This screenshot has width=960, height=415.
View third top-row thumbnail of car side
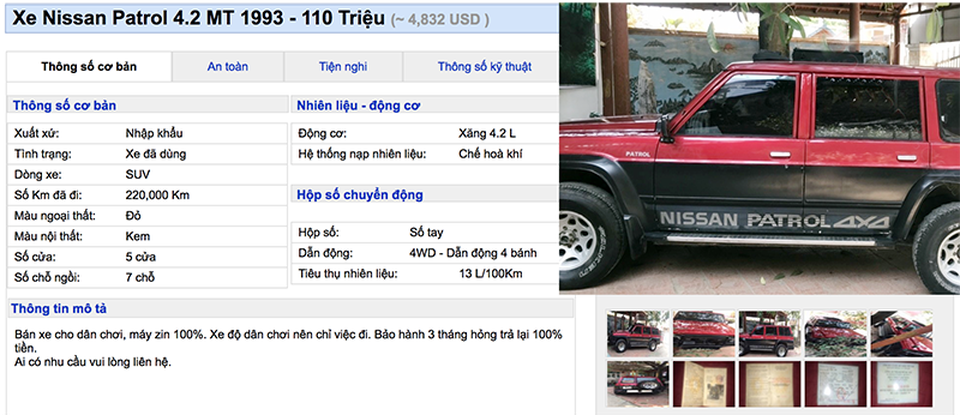(770, 334)
